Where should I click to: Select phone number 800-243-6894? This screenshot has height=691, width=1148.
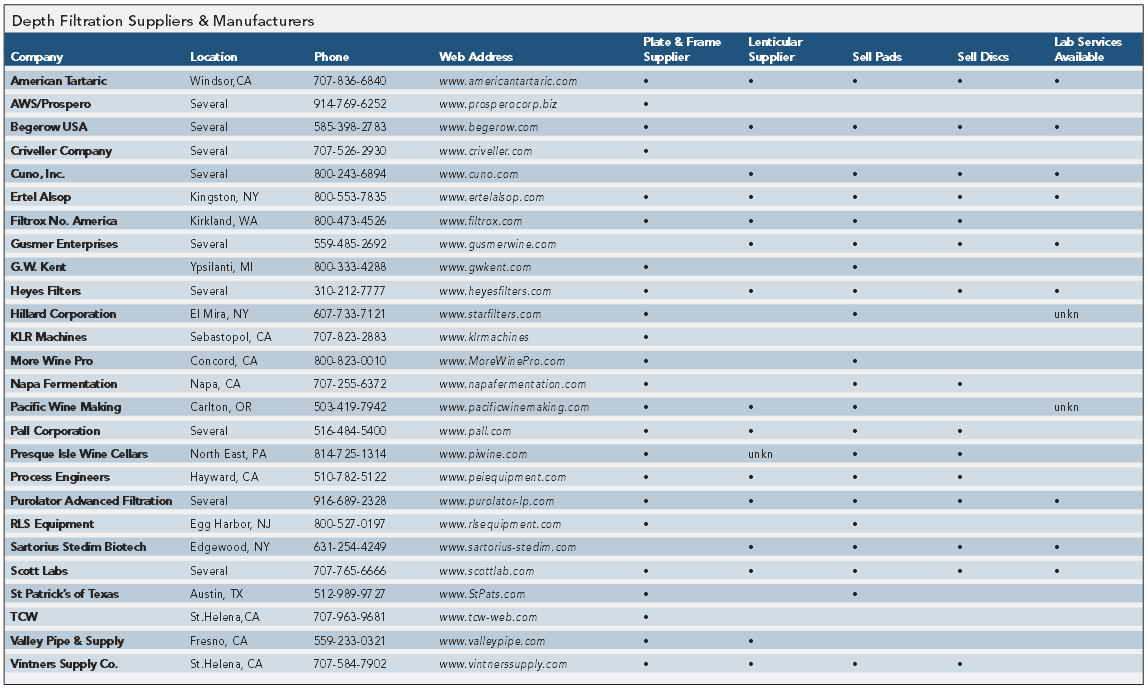coord(350,174)
